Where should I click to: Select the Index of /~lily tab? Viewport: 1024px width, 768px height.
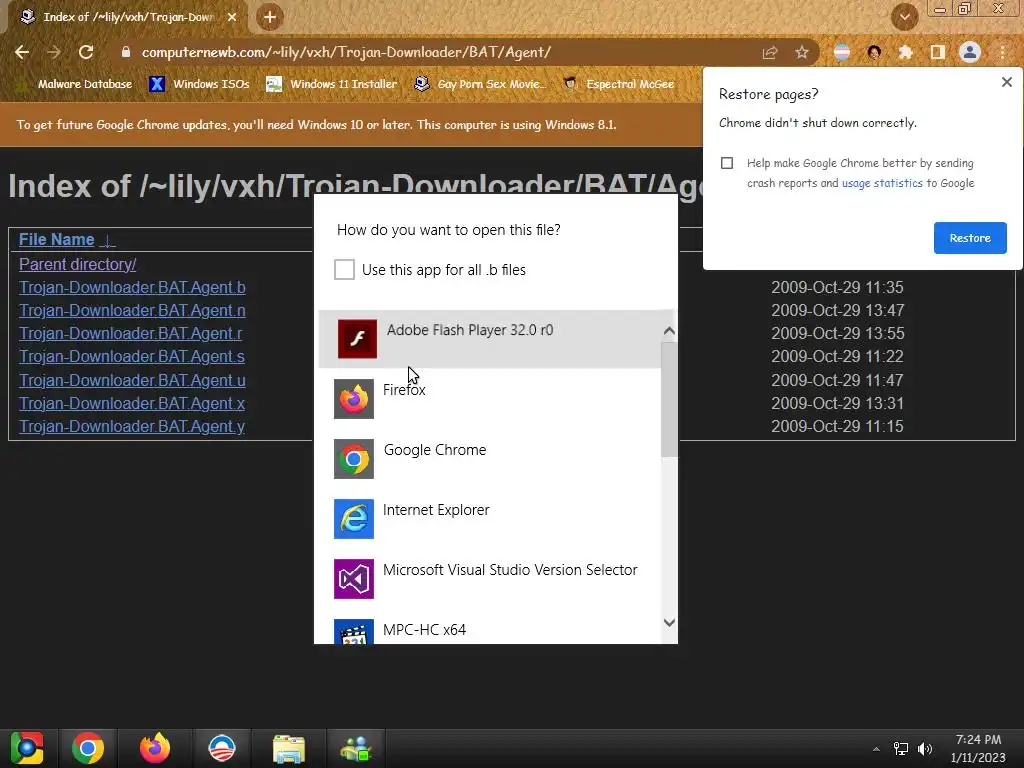pyautogui.click(x=124, y=17)
